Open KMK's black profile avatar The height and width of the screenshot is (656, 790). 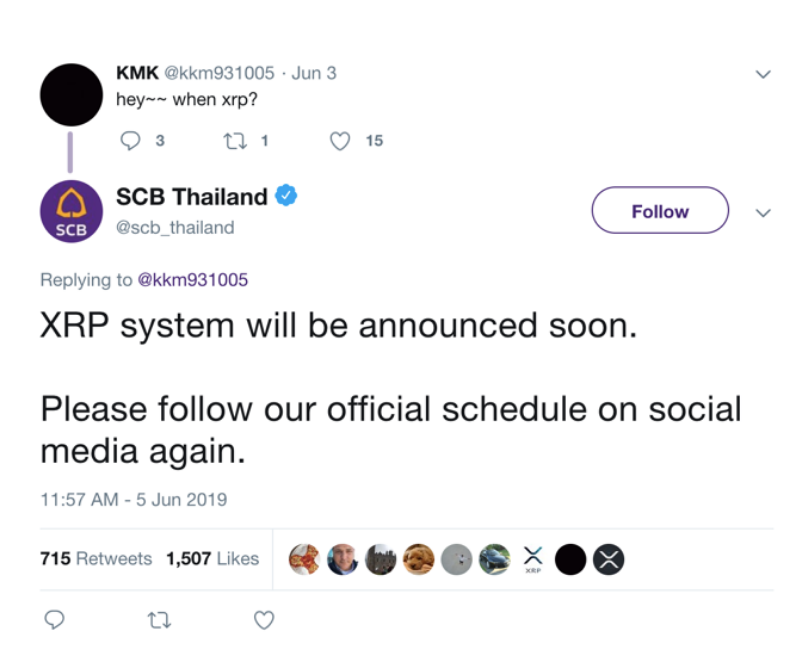[x=72, y=95]
